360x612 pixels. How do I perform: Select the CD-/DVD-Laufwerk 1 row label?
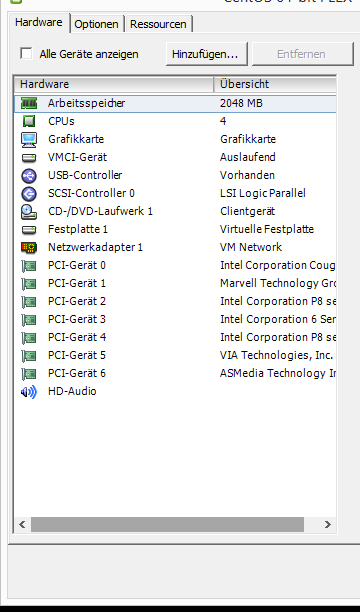pyautogui.click(x=100, y=212)
